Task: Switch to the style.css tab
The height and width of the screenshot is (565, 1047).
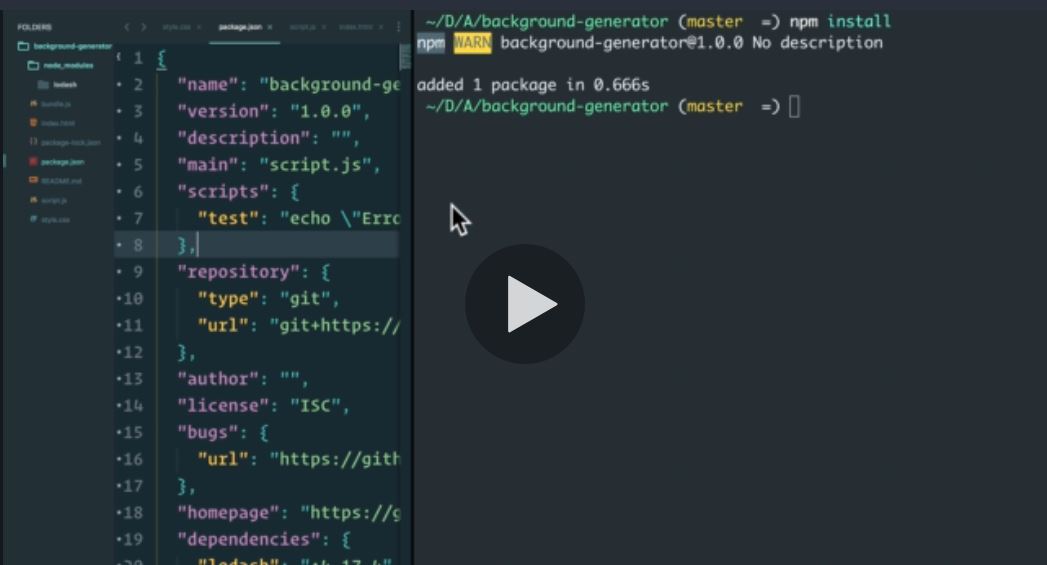Action: 176,27
